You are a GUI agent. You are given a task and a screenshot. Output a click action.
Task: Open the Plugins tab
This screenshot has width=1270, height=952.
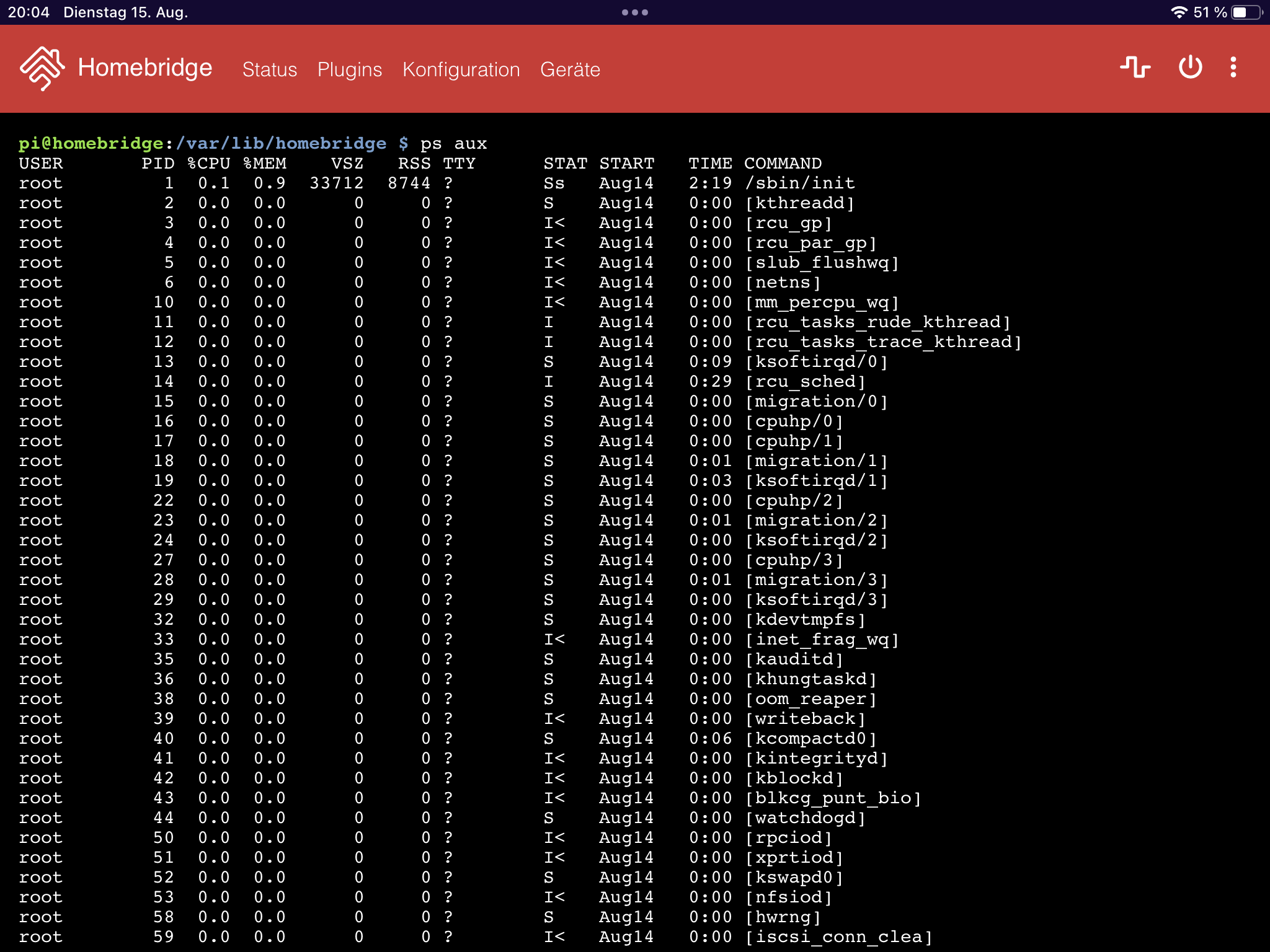349,69
